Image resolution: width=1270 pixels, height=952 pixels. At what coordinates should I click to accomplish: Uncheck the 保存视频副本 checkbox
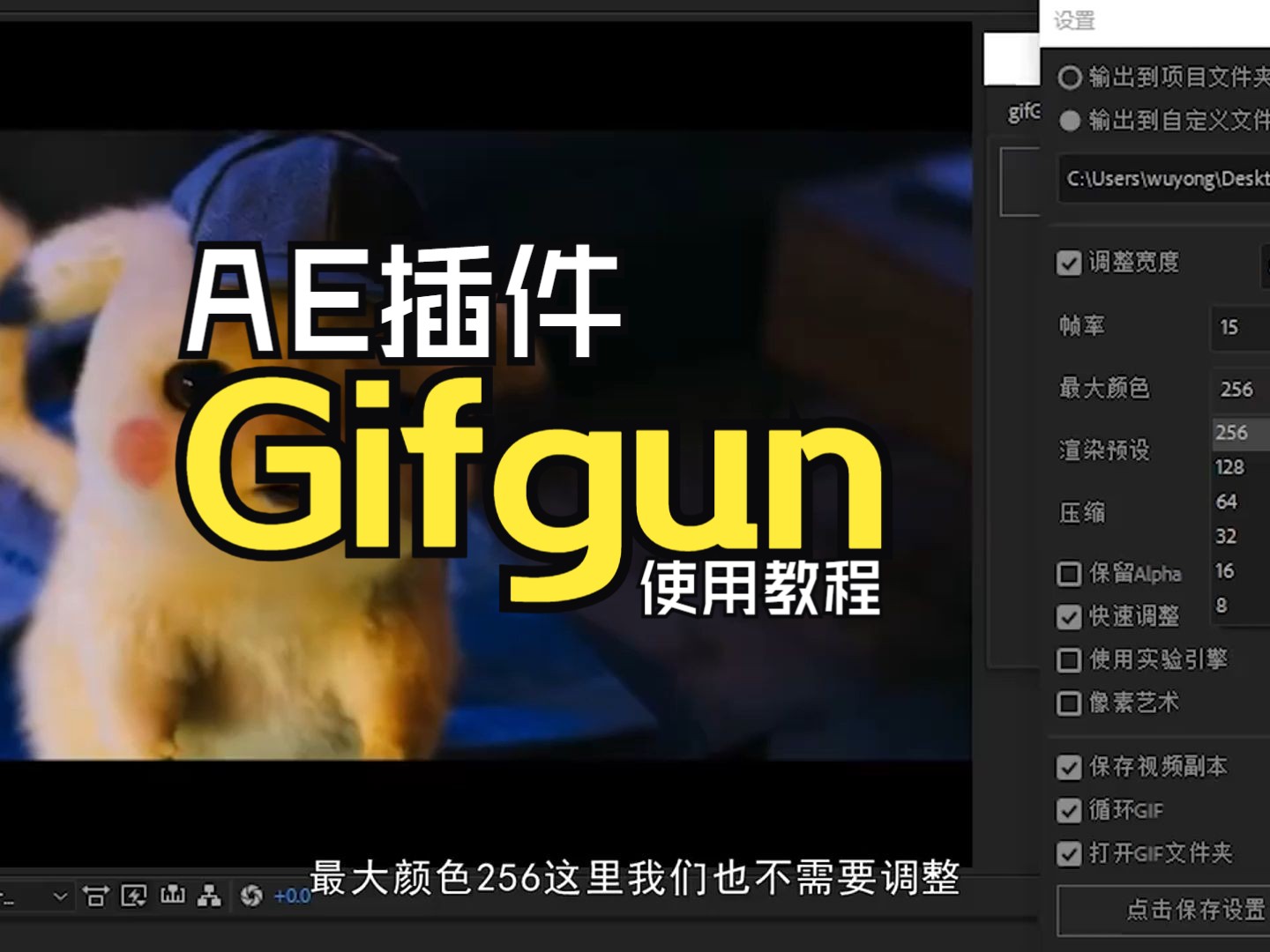[1069, 768]
